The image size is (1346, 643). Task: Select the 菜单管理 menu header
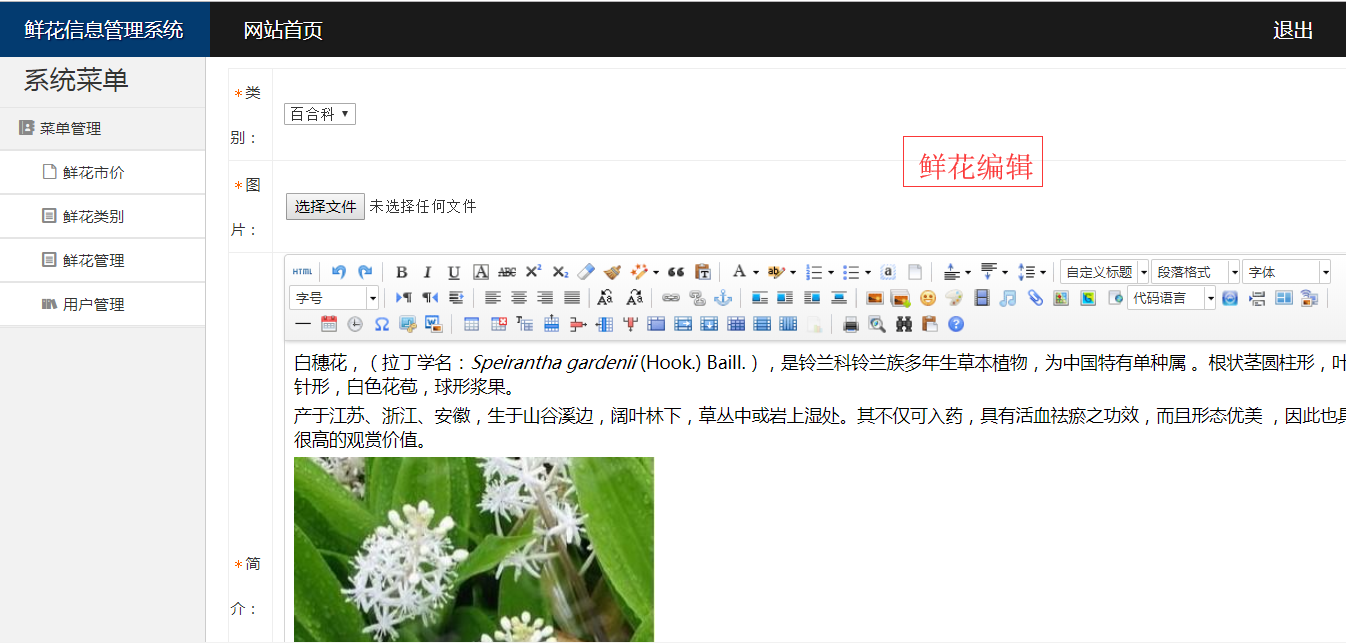71,128
